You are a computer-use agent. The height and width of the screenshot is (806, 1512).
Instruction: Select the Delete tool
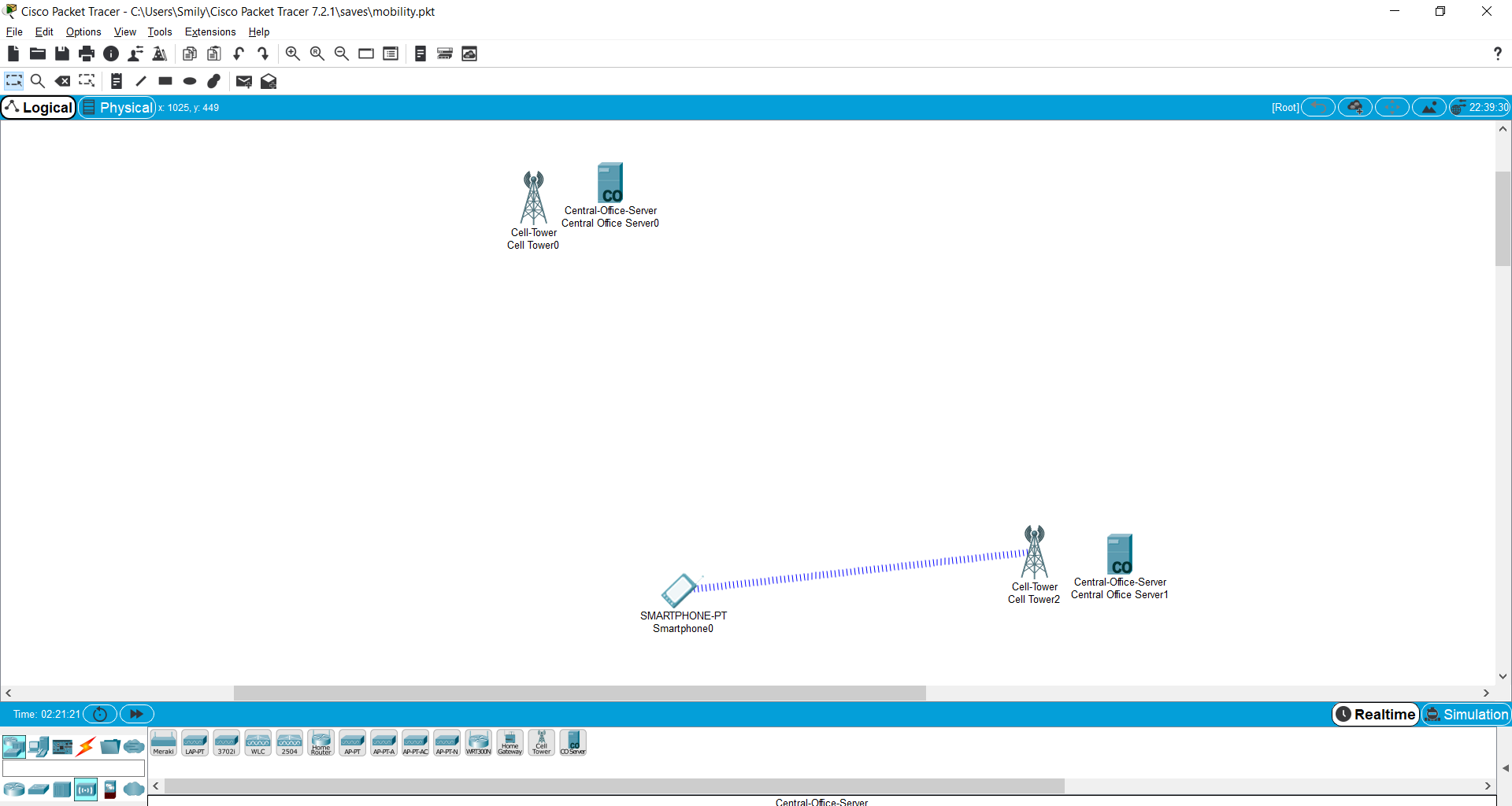62,81
